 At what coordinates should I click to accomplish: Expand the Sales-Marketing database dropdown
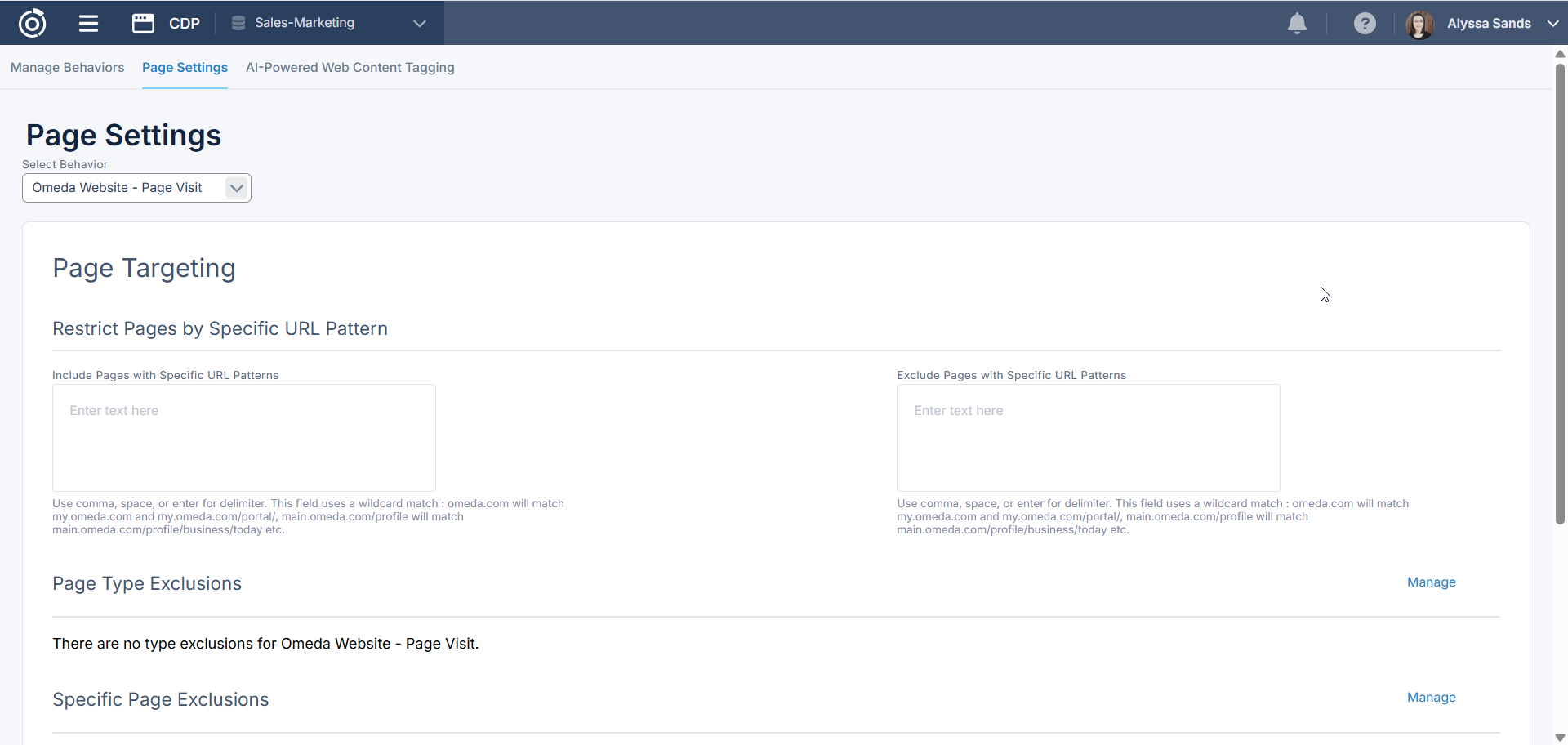[420, 23]
